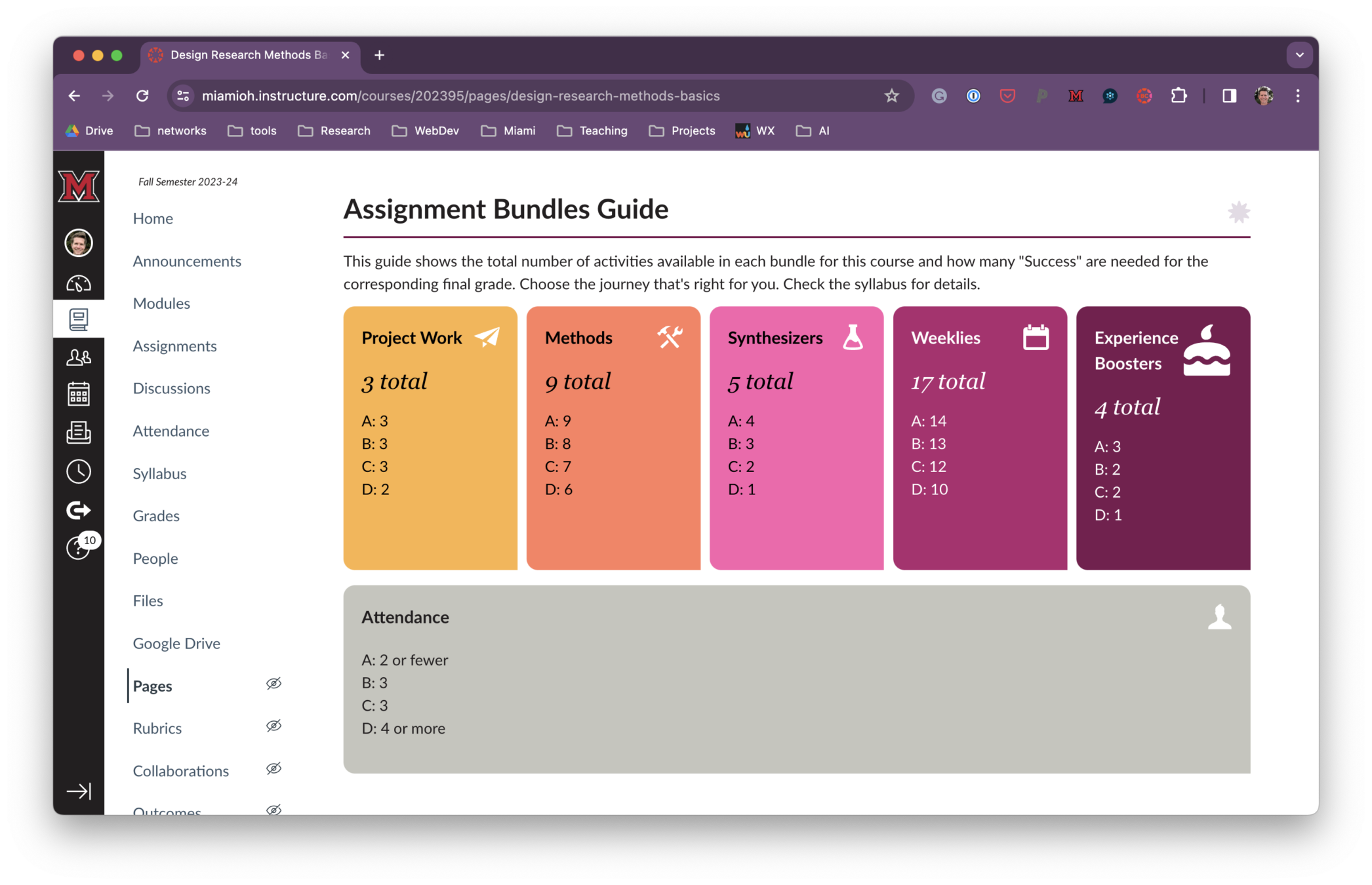Screen dimensions: 1372x885
Task: Toggle visibility eye next to Rubrics
Action: tap(273, 726)
